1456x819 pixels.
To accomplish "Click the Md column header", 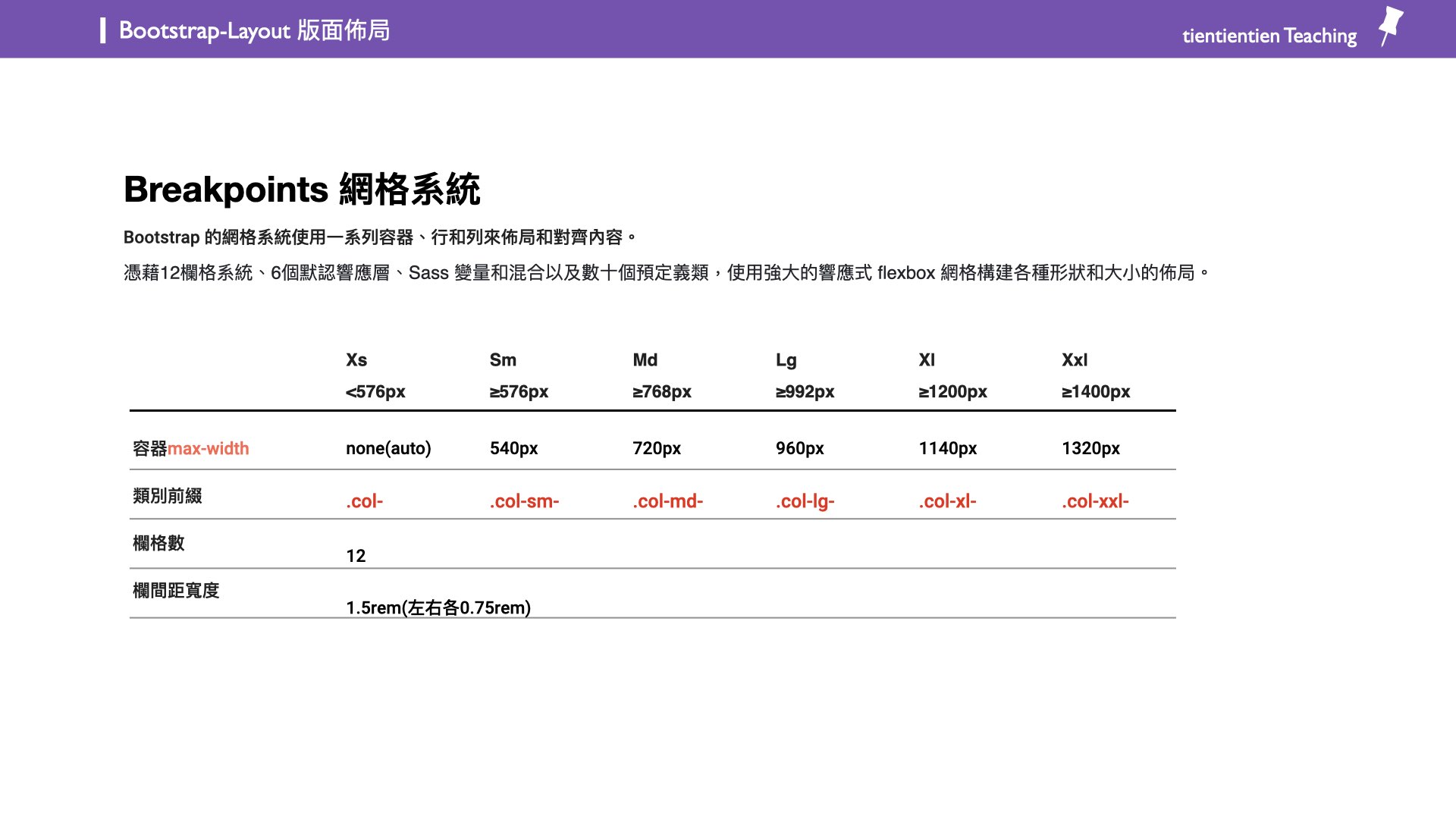I will tap(644, 359).
